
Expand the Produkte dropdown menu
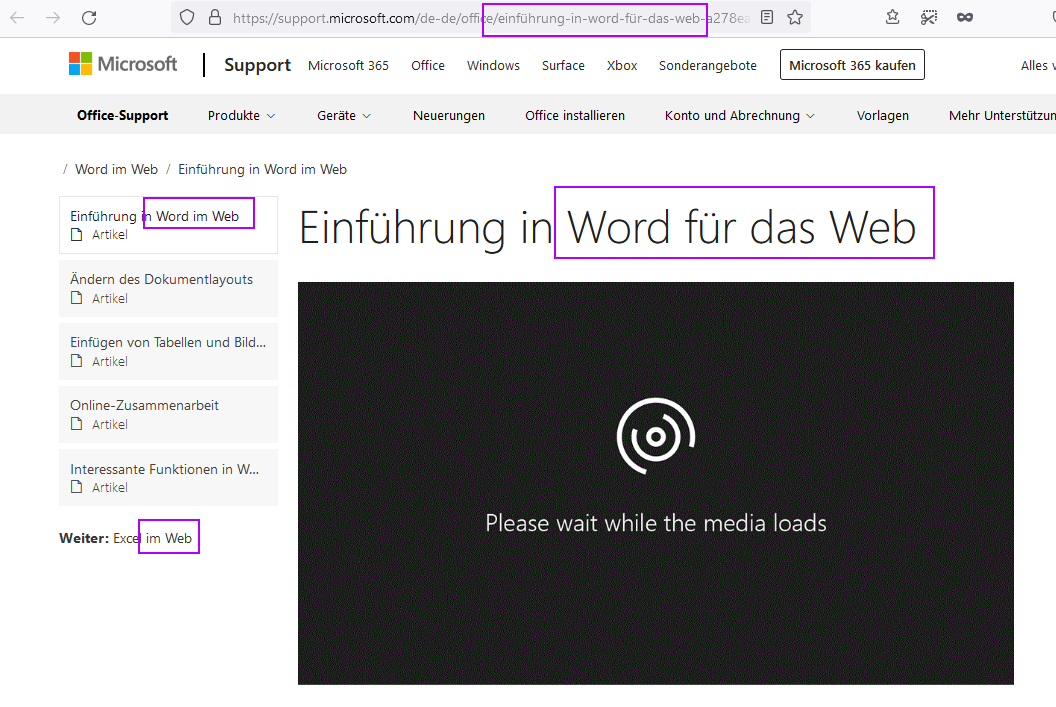pos(241,116)
